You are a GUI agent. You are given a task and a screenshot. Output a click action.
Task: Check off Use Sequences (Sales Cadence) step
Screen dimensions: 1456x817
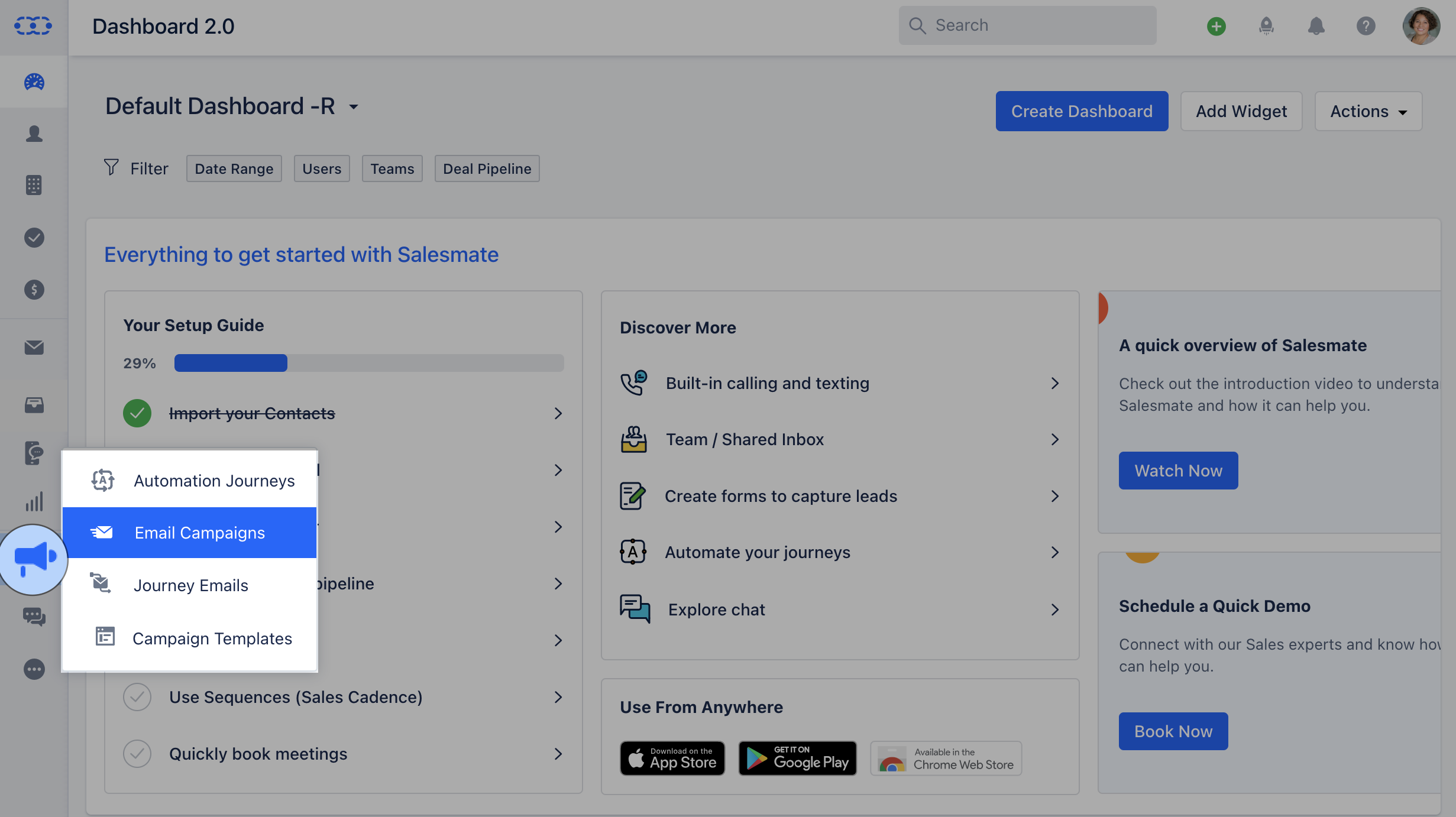pos(137,697)
